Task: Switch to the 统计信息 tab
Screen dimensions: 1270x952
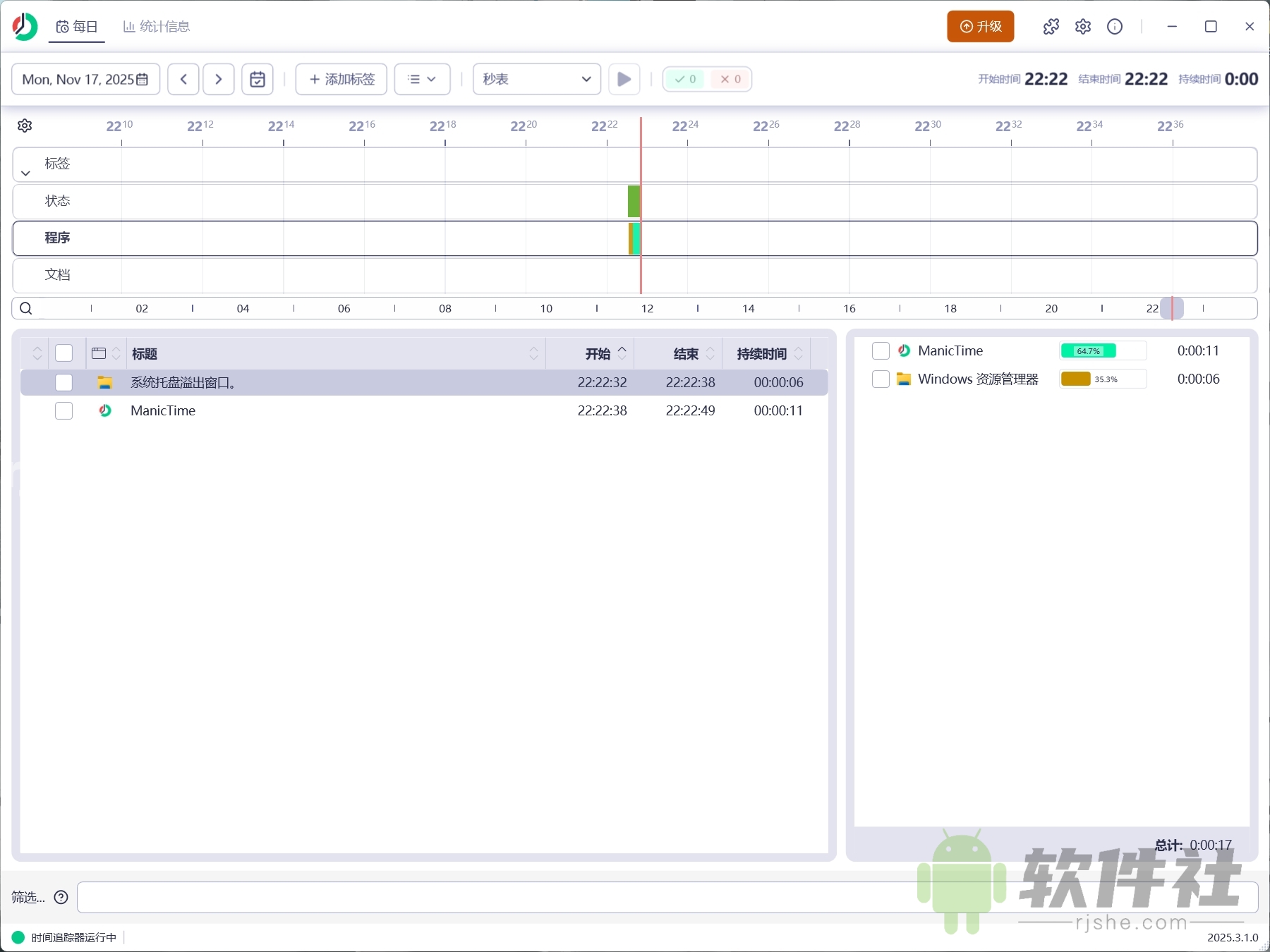Action: tap(155, 26)
